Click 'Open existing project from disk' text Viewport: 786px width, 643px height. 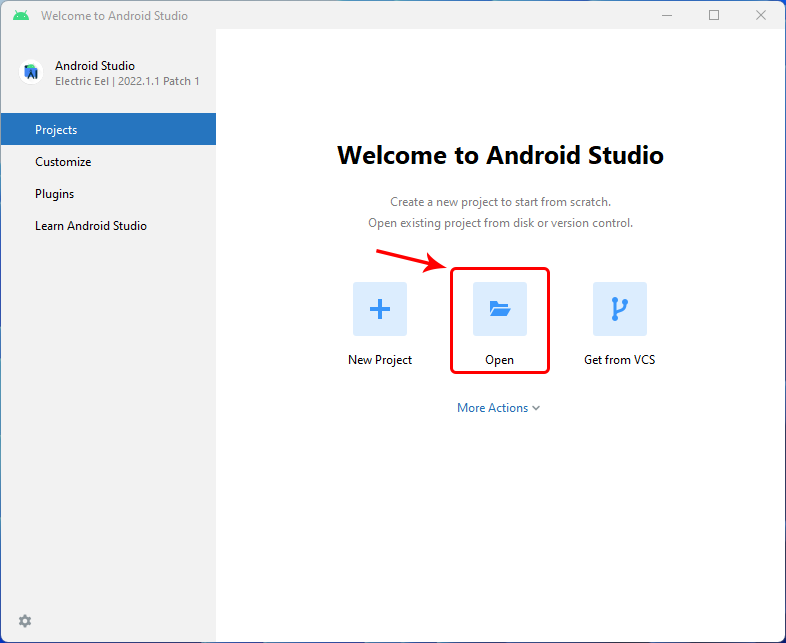pyautogui.click(x=500, y=223)
